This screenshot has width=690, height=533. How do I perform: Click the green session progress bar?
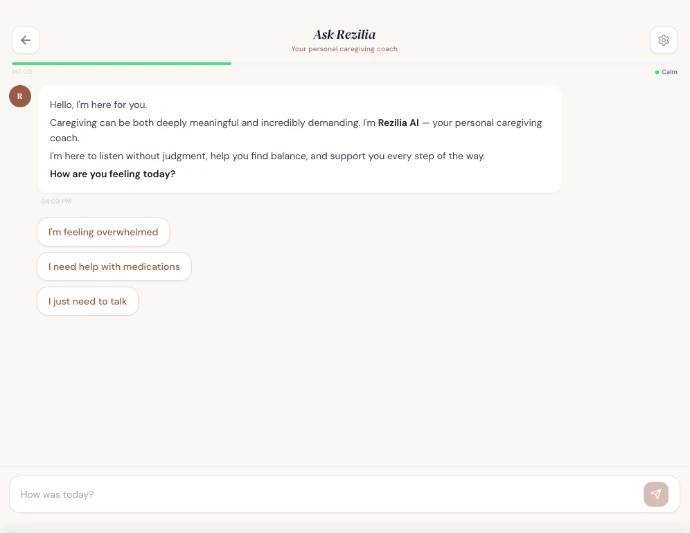click(x=121, y=63)
